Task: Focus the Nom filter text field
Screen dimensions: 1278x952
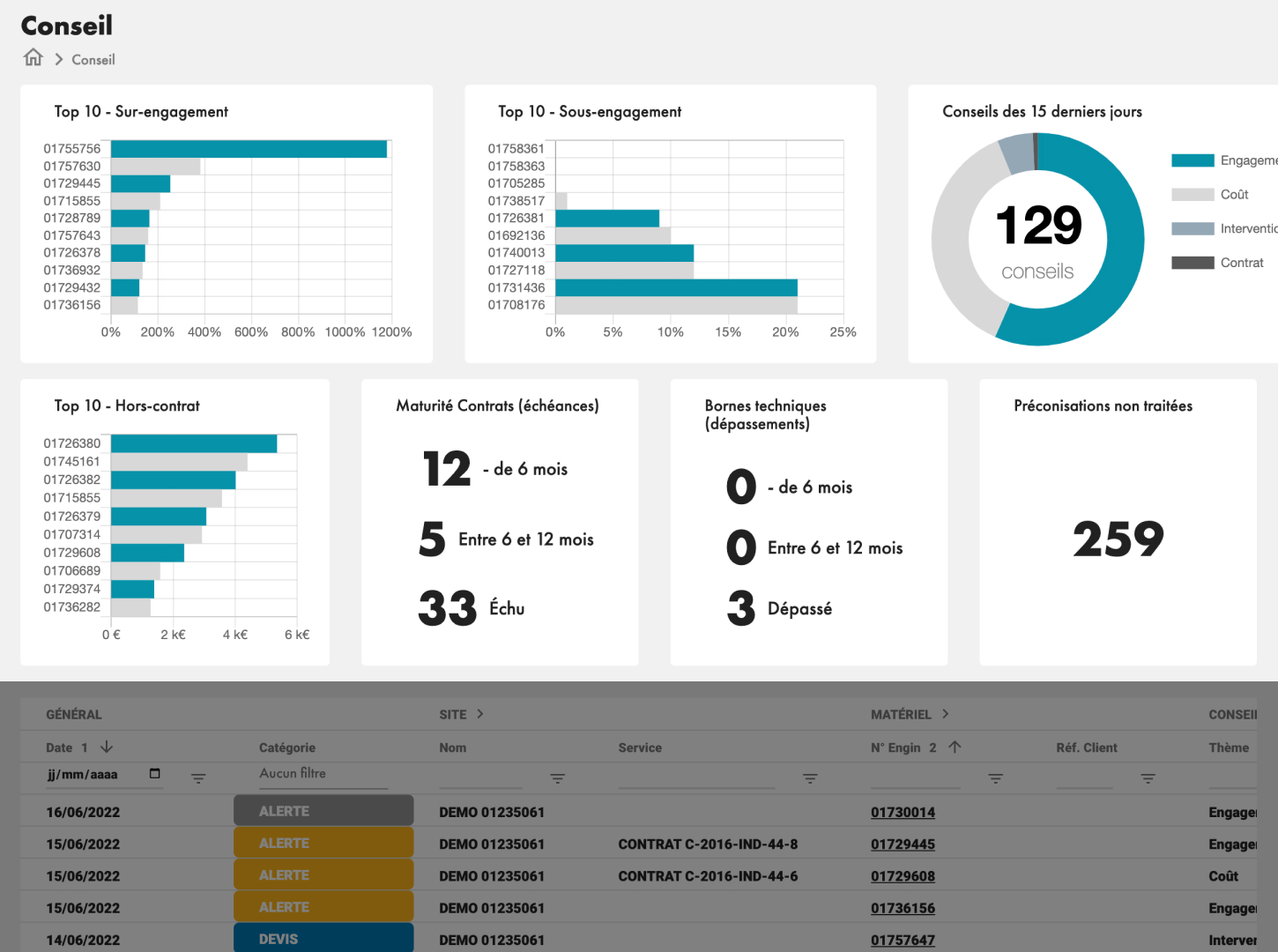Action: (x=481, y=777)
